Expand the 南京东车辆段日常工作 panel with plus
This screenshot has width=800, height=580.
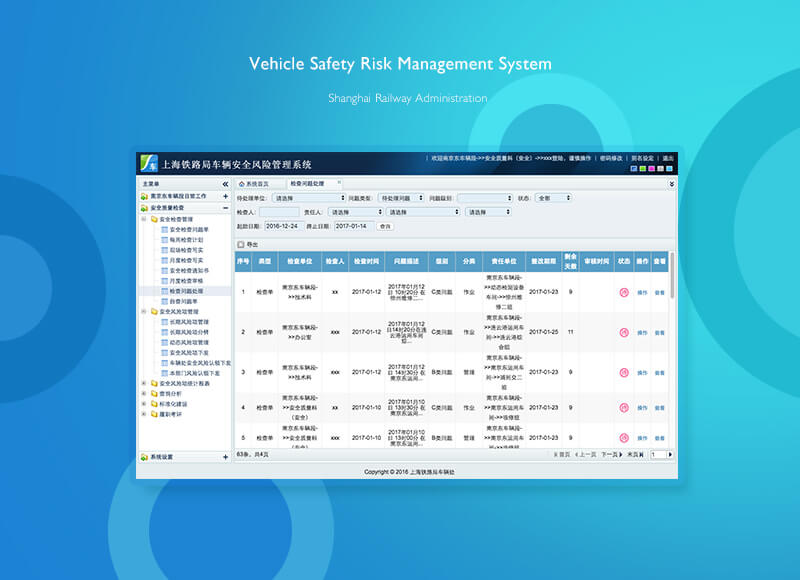pos(225,196)
